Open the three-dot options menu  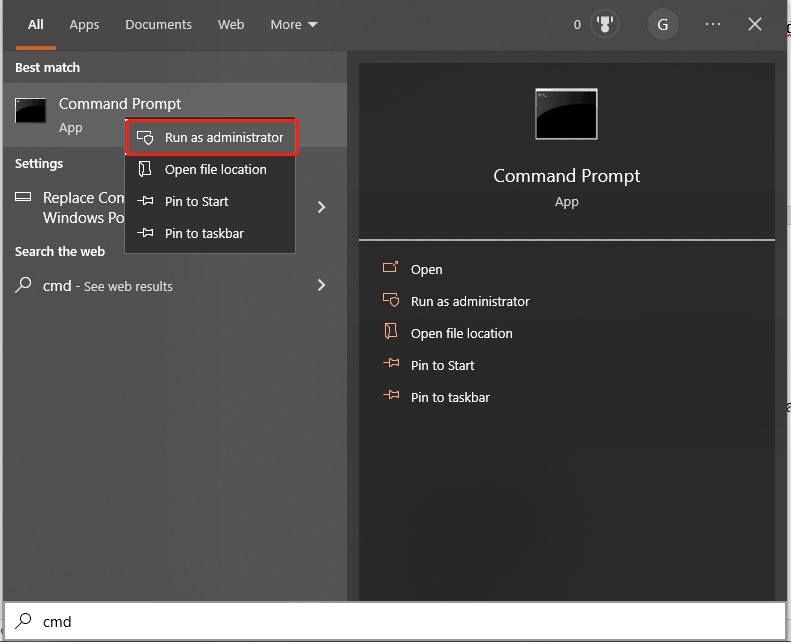(712, 25)
